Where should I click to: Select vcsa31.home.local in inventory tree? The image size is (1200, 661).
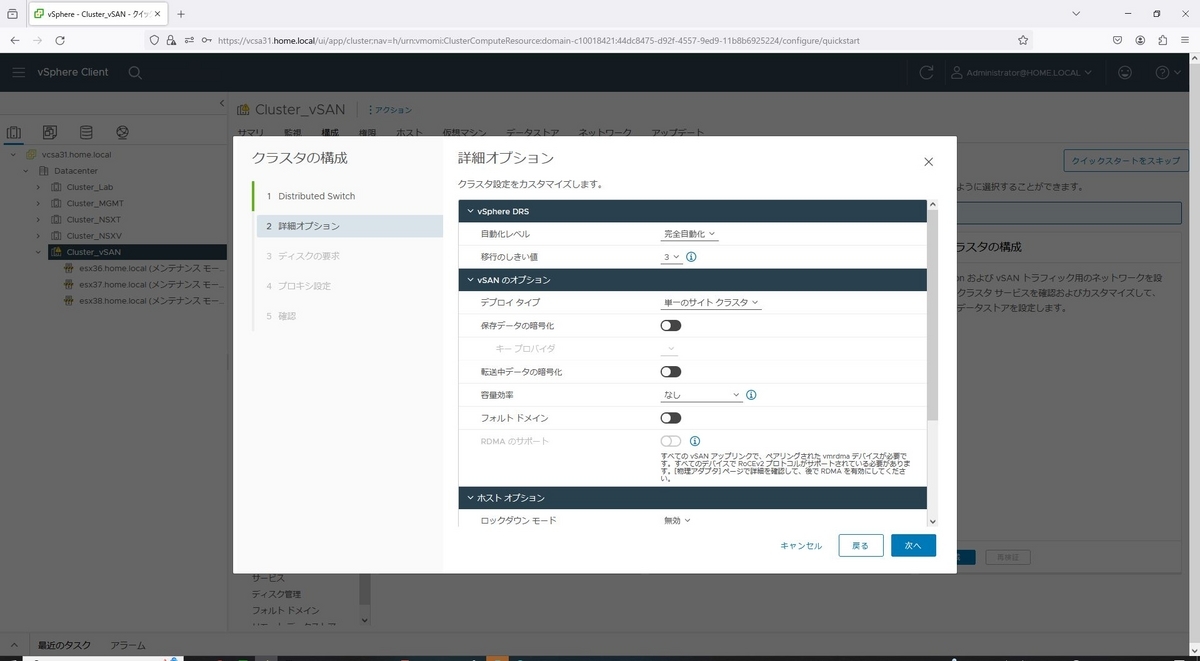[76, 155]
